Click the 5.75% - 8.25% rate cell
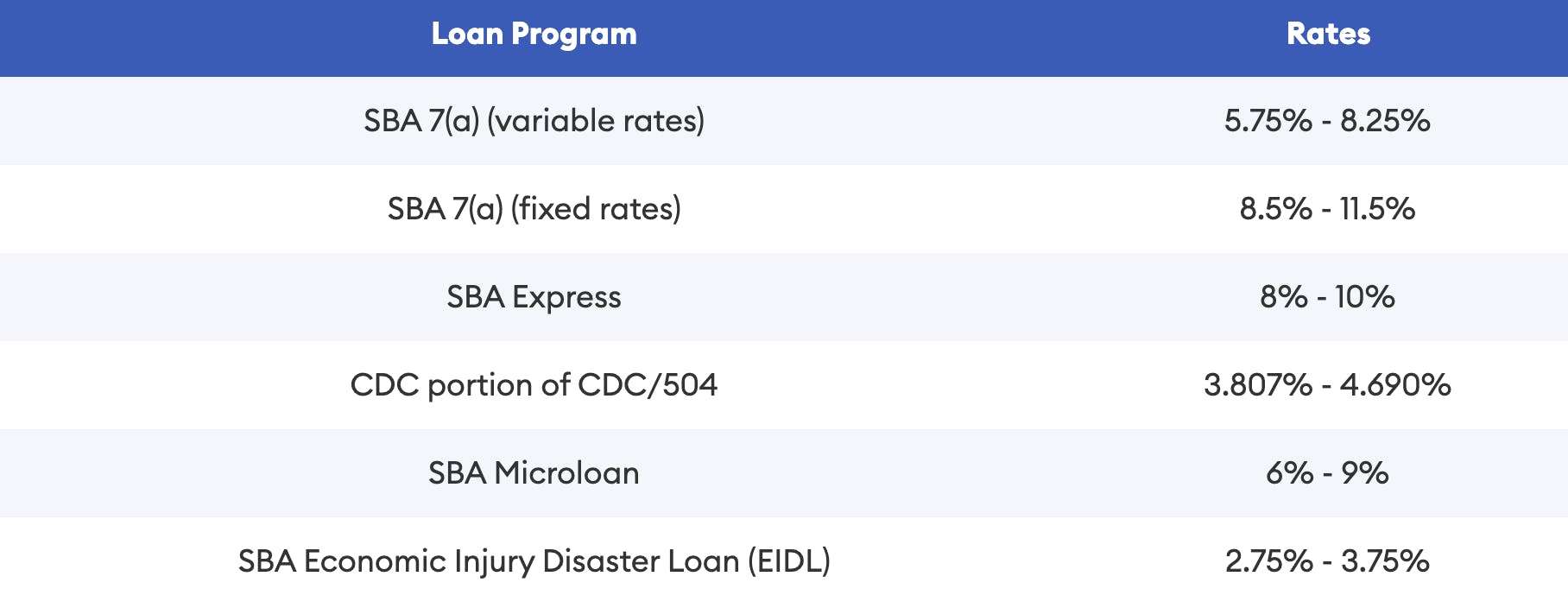Viewport: 1568px width, 608px height. coord(1327,121)
